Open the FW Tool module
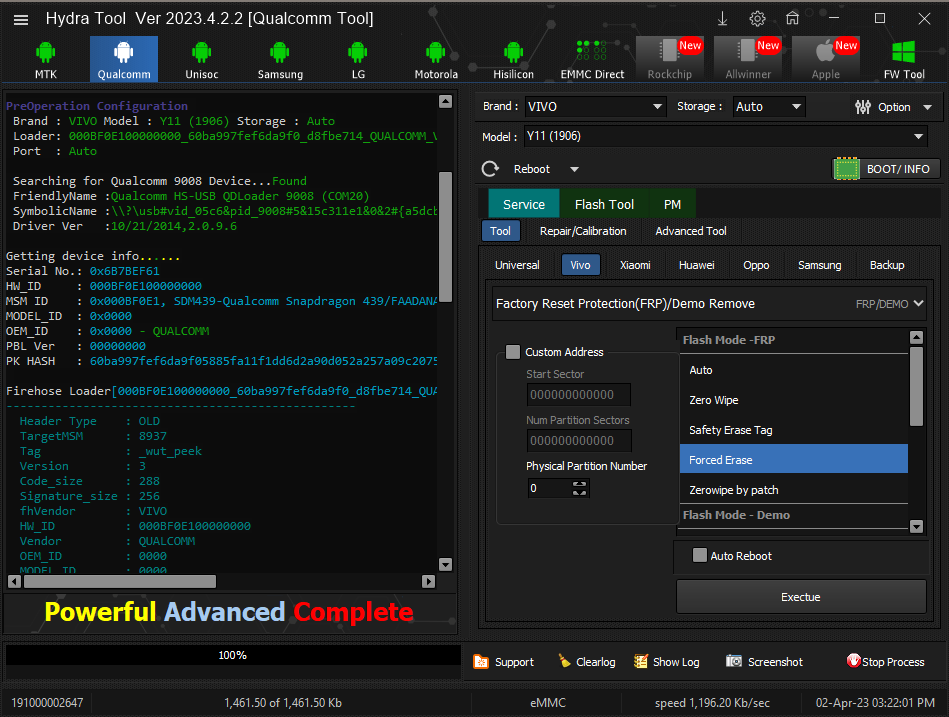 (x=904, y=59)
